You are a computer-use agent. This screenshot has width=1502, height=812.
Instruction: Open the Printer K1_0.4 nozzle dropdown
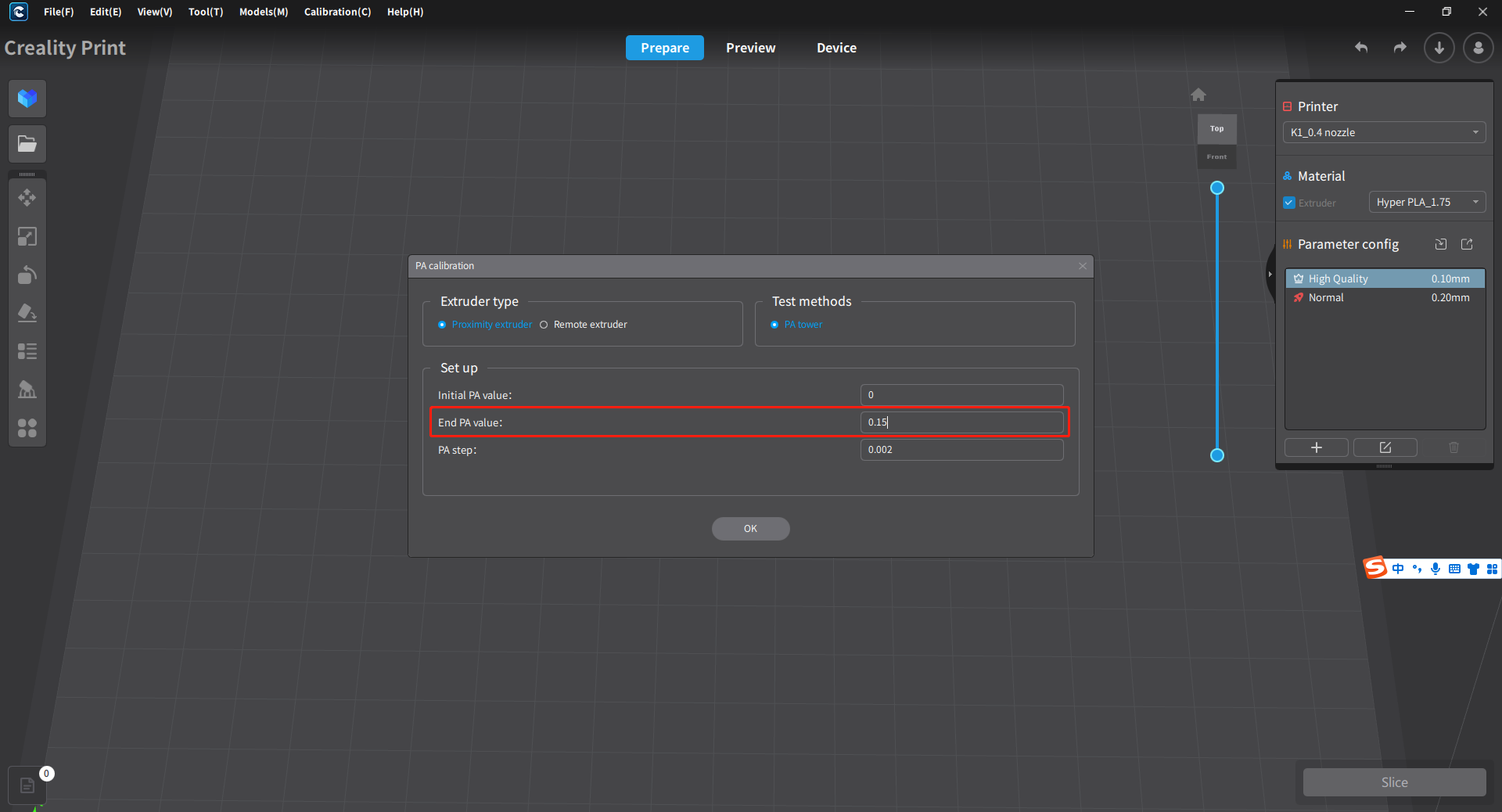point(1384,132)
